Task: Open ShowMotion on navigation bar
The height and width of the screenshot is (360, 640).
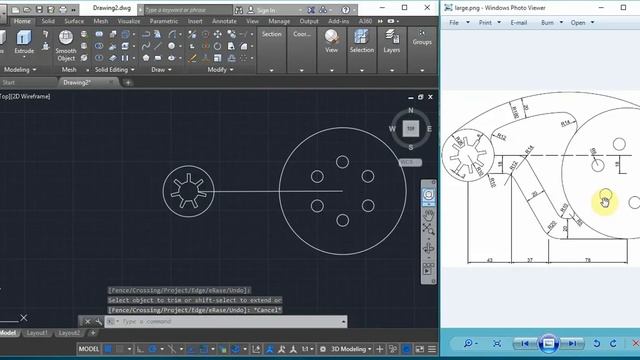Action: click(429, 269)
